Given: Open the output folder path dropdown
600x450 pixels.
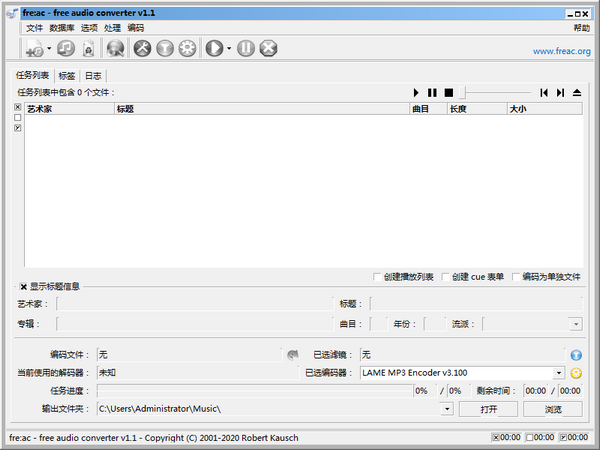Looking at the screenshot, I should point(447,409).
